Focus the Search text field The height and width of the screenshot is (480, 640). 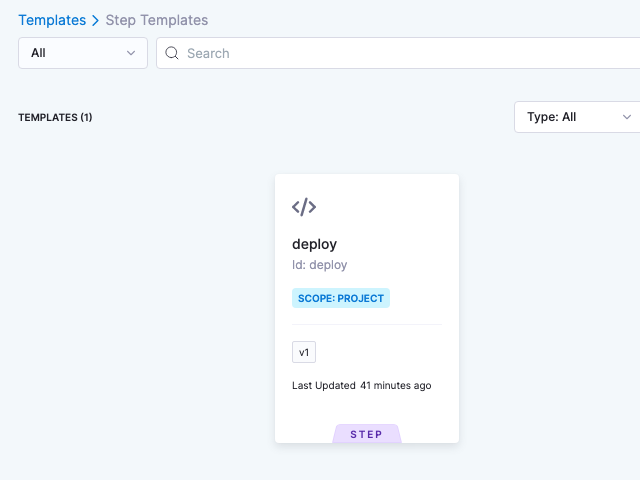(x=400, y=53)
